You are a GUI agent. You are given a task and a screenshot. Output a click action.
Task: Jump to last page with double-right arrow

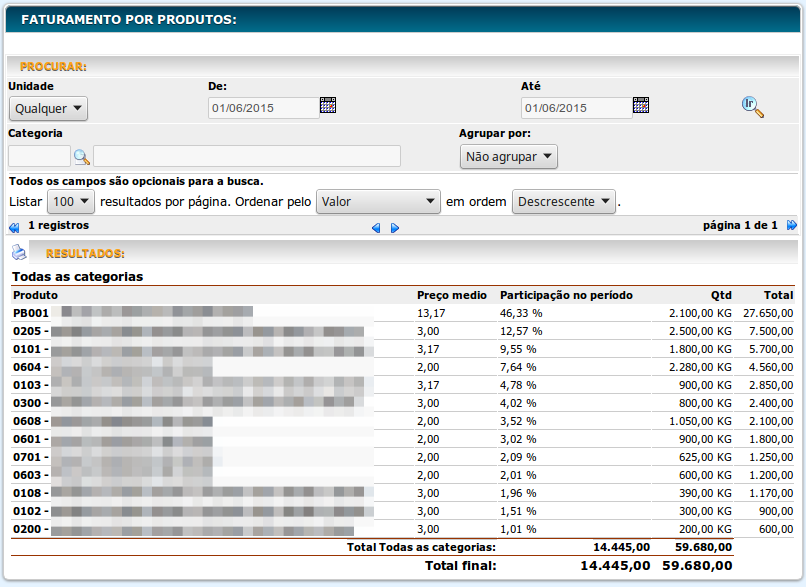792,226
